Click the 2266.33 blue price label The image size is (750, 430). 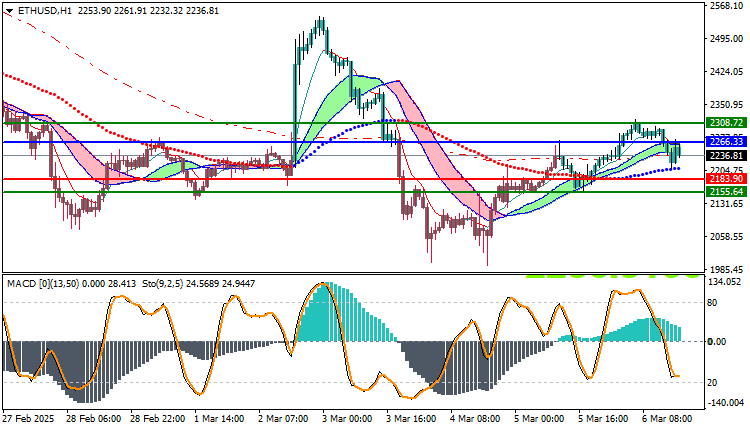tap(726, 142)
